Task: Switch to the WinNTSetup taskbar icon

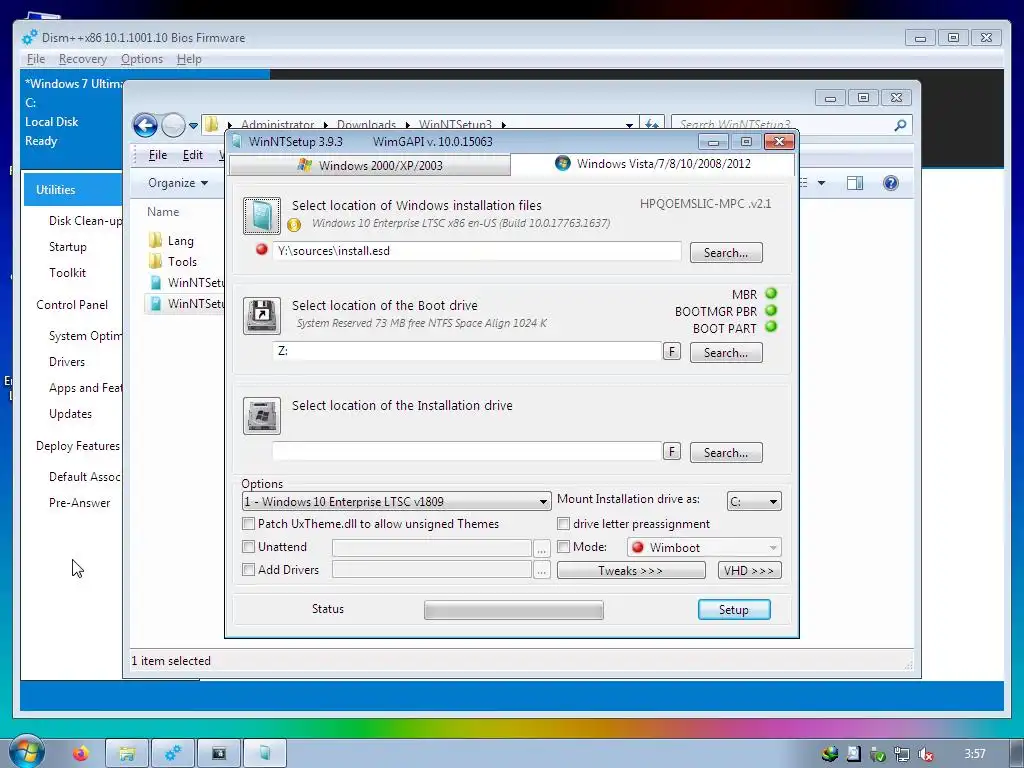Action: pyautogui.click(x=265, y=754)
